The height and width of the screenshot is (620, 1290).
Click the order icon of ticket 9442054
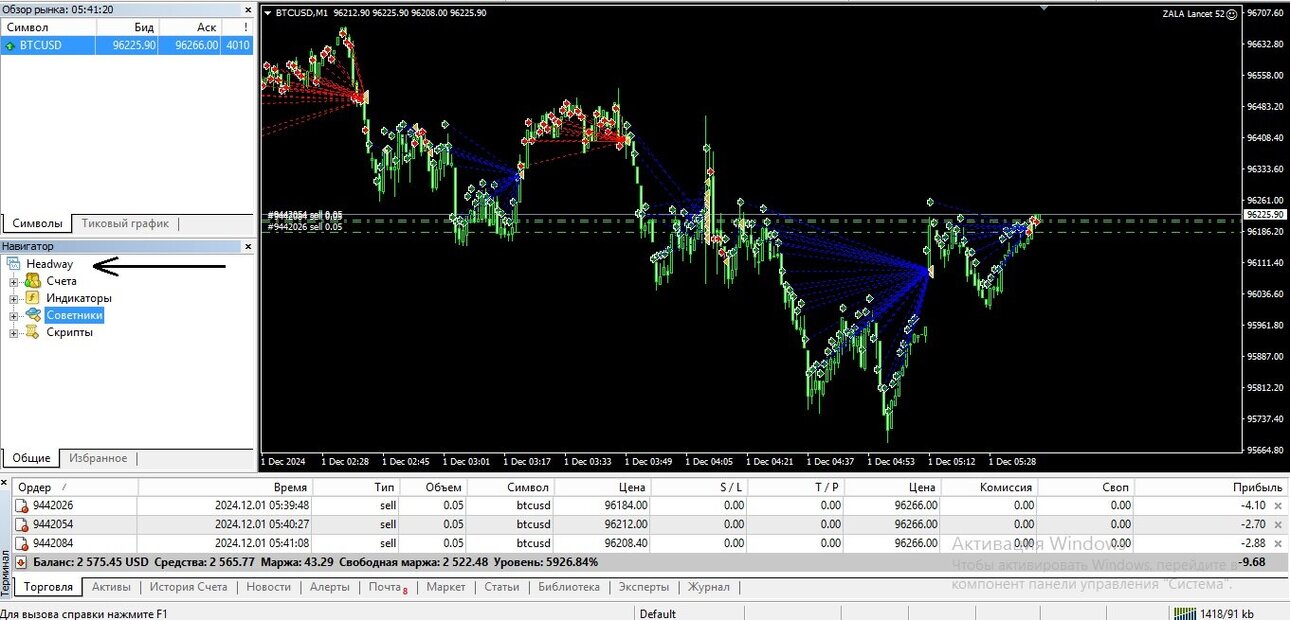coord(22,524)
